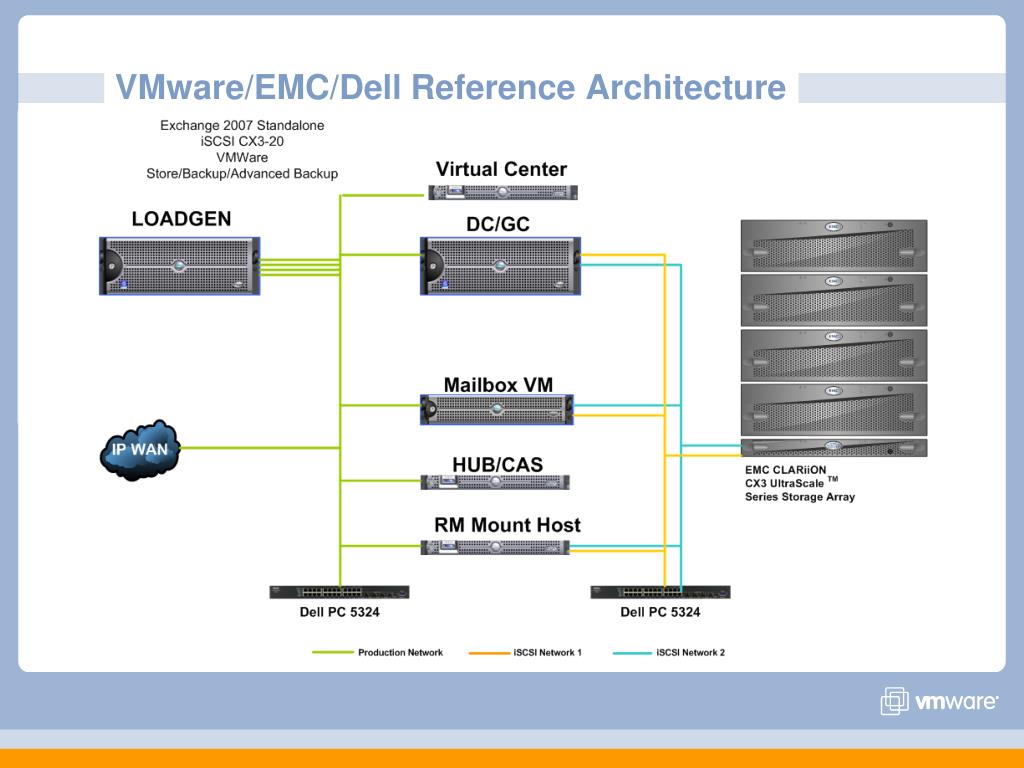Select the production network Dell PC 5324 switch icon
1024x768 pixels.
(x=340, y=592)
